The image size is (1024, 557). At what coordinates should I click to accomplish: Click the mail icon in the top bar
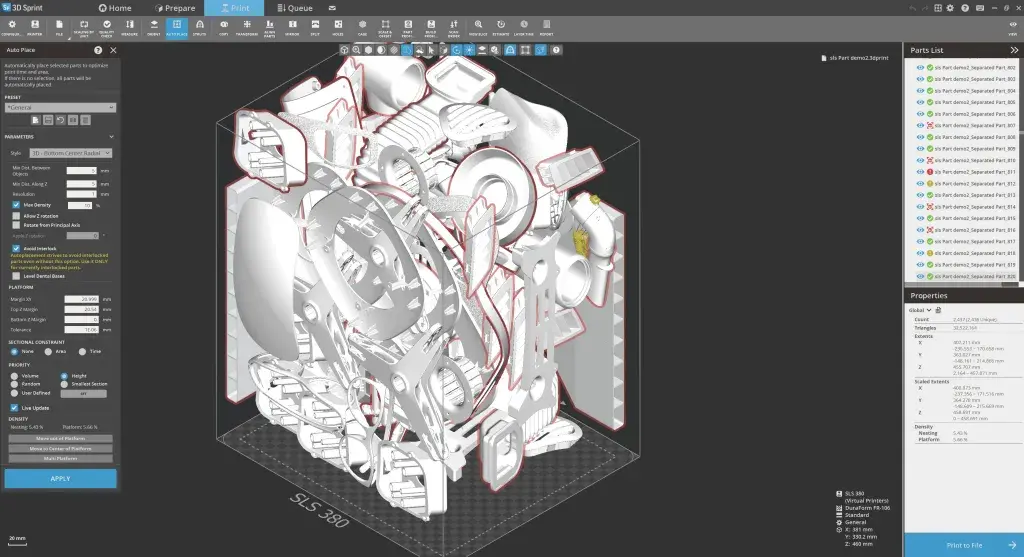coord(332,8)
